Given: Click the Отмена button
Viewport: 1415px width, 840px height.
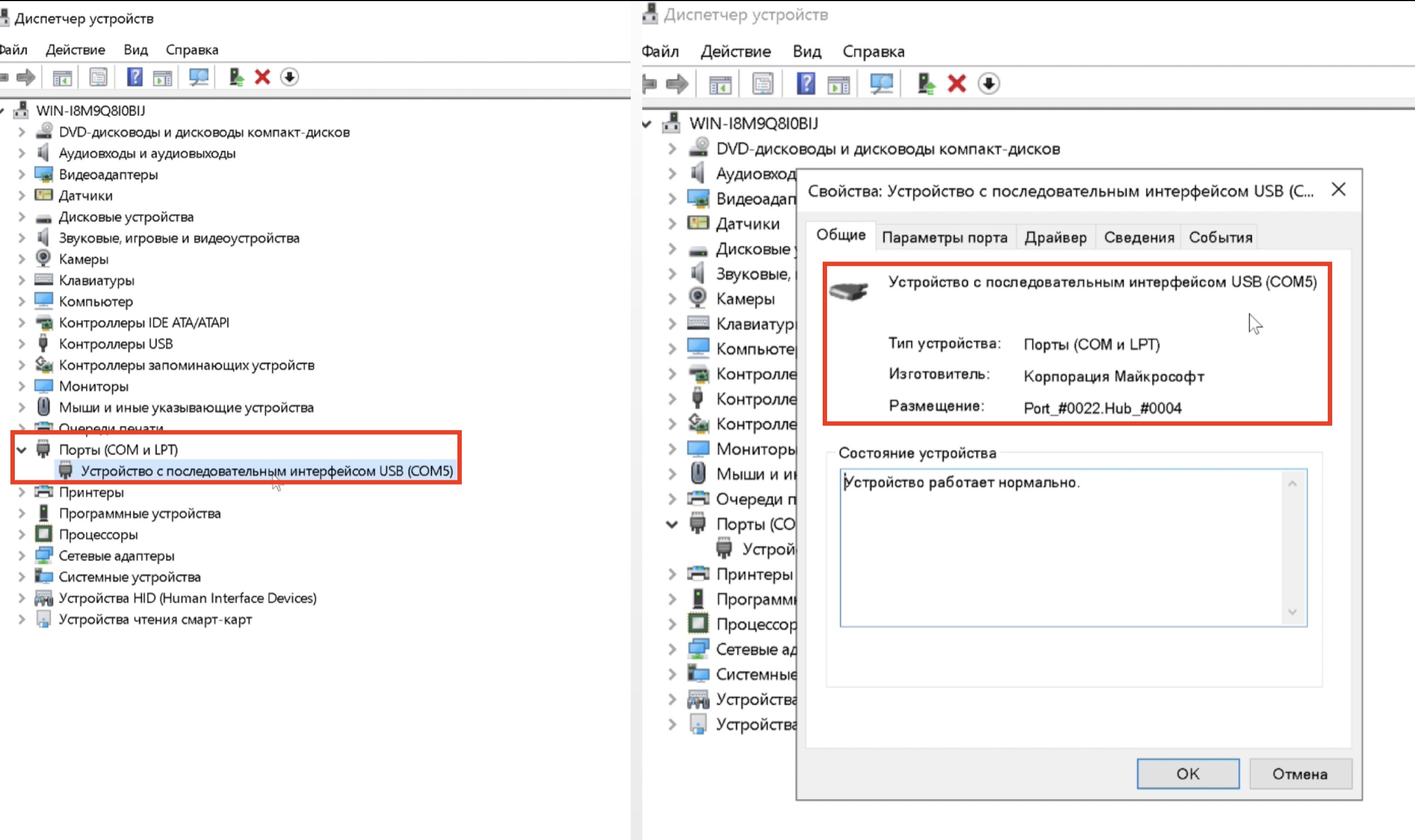Looking at the screenshot, I should coord(1301,774).
